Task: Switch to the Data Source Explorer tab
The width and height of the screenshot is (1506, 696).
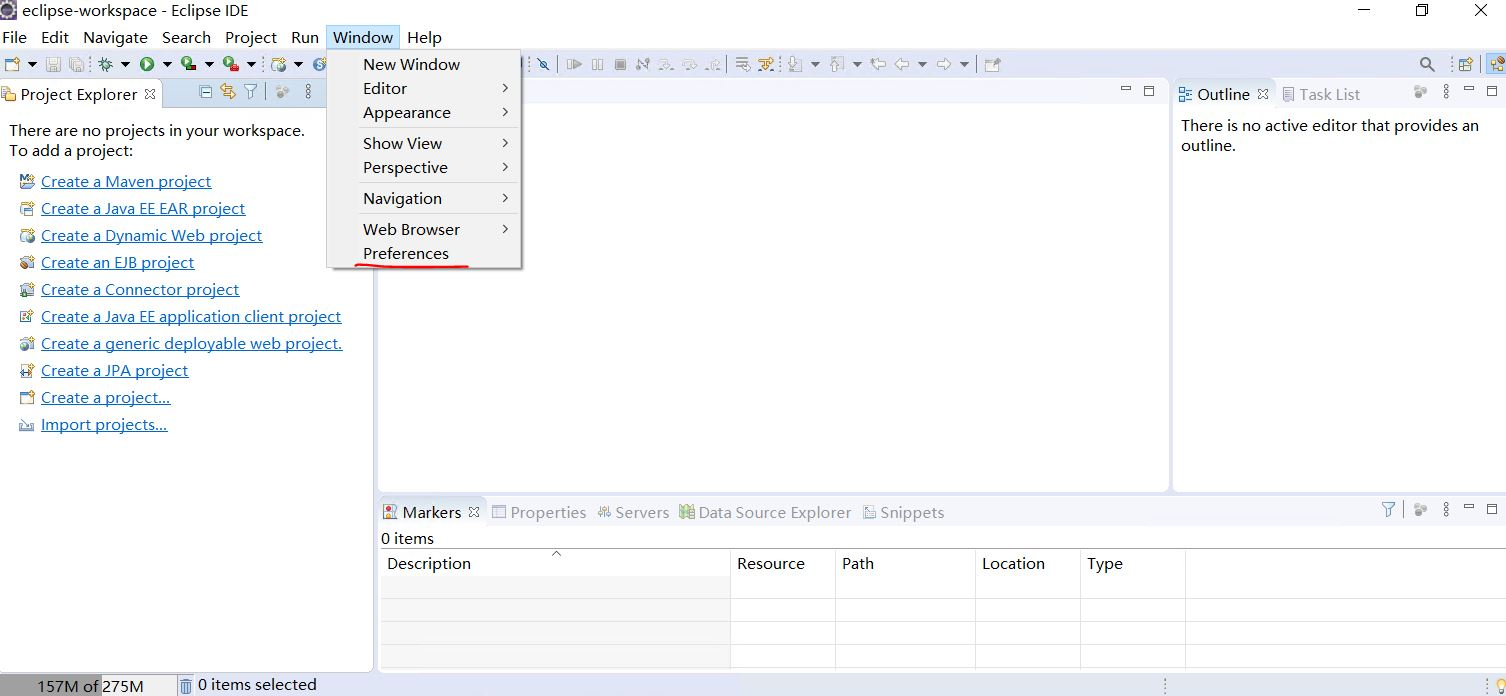Action: click(765, 512)
